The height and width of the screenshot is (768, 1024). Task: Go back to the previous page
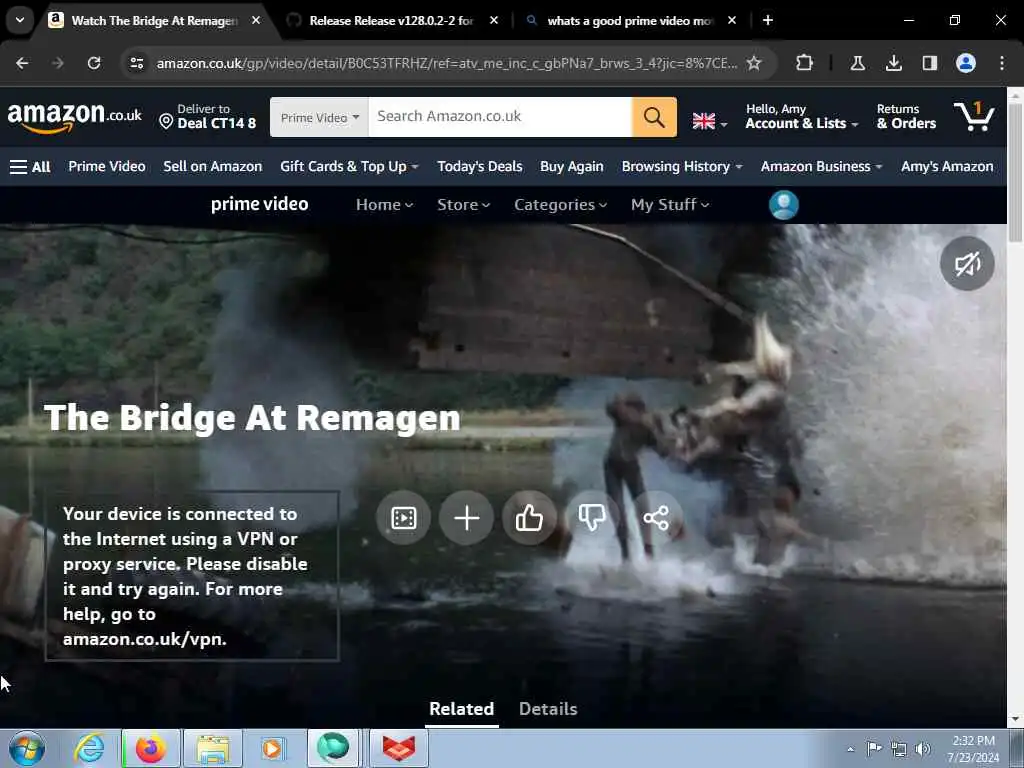pyautogui.click(x=22, y=63)
